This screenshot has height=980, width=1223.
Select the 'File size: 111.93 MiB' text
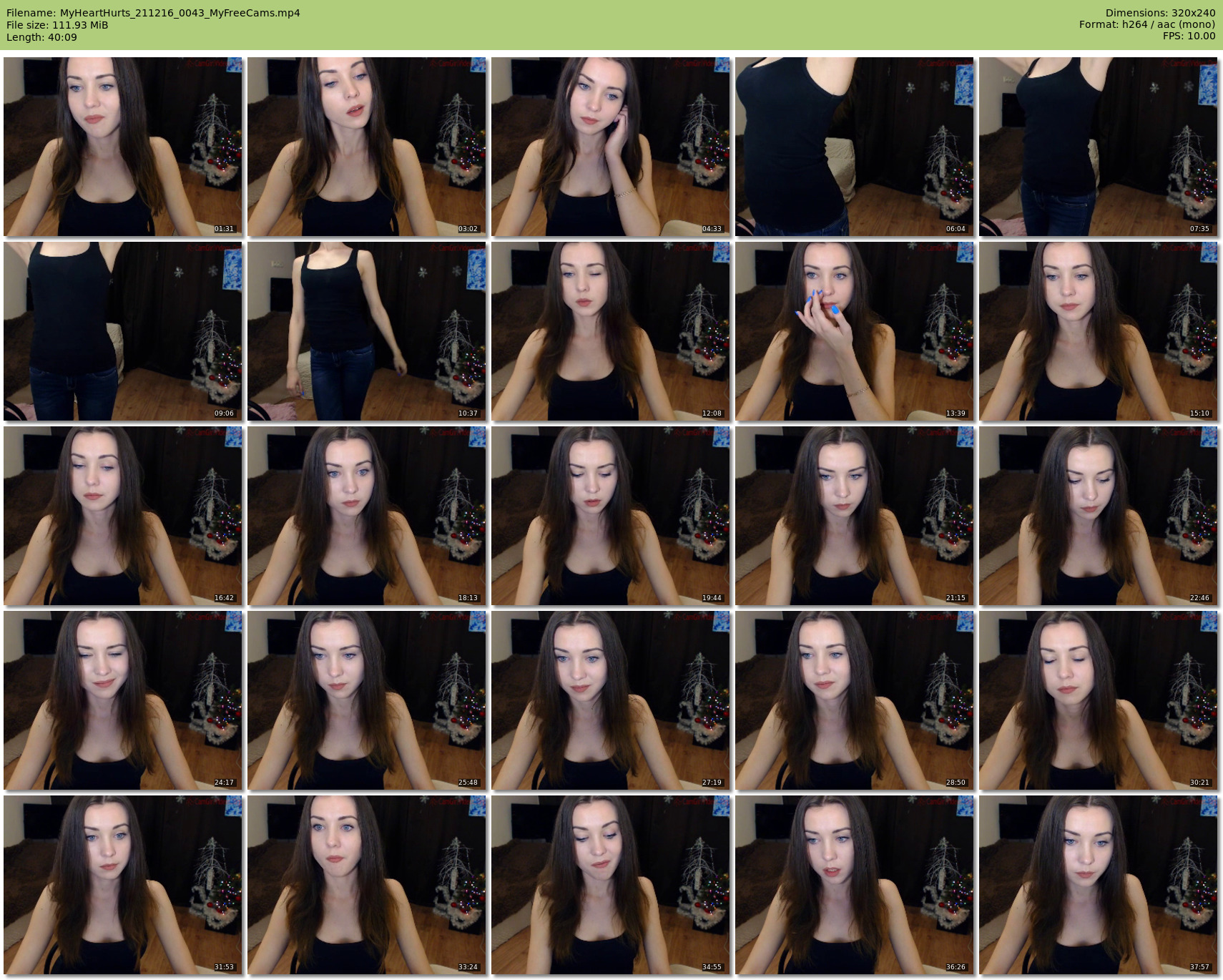point(57,25)
